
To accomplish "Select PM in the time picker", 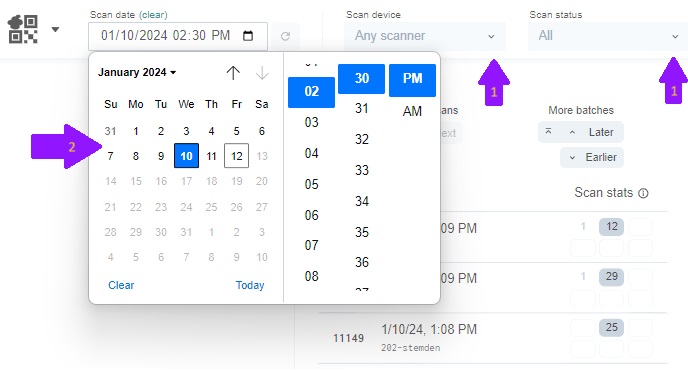I will click(412, 80).
